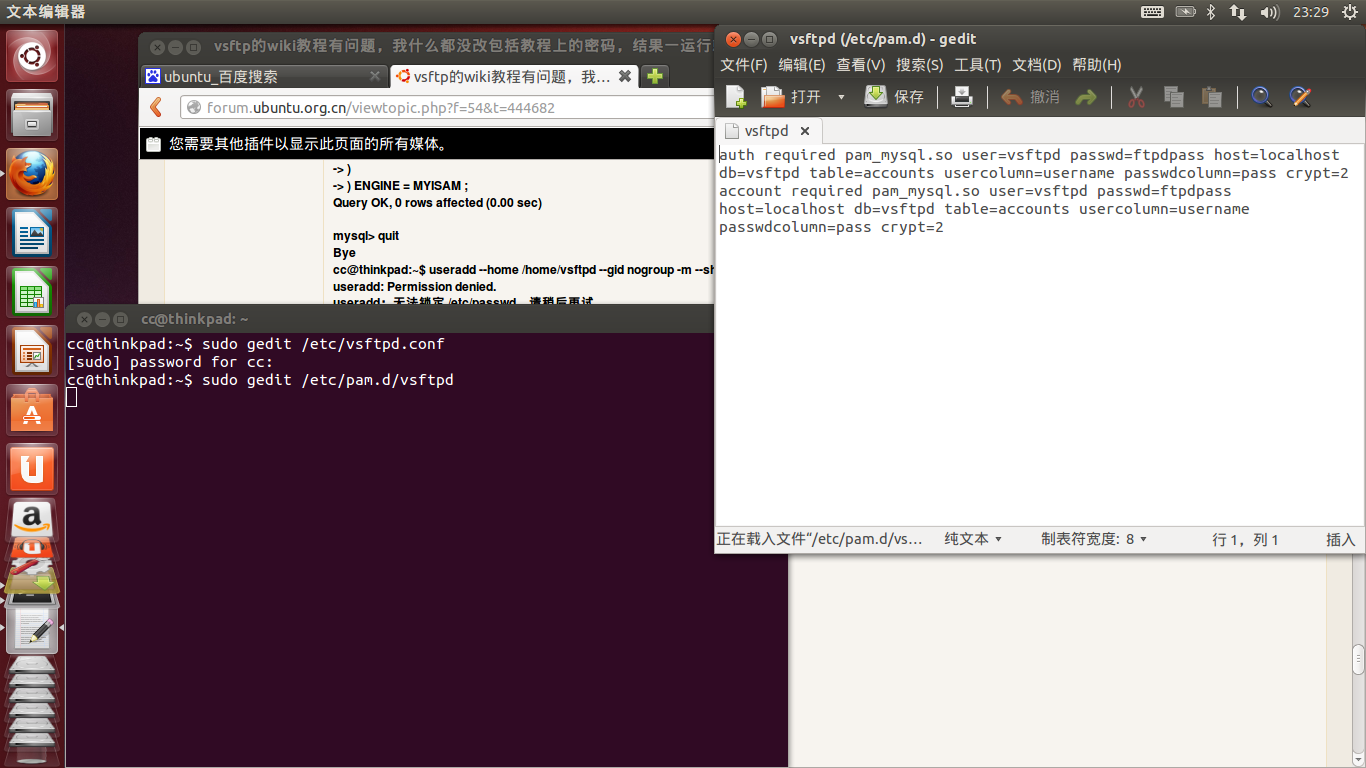Click the 23:29 clock in top panel
Viewport: 1366px width, 768px height.
click(x=1310, y=12)
